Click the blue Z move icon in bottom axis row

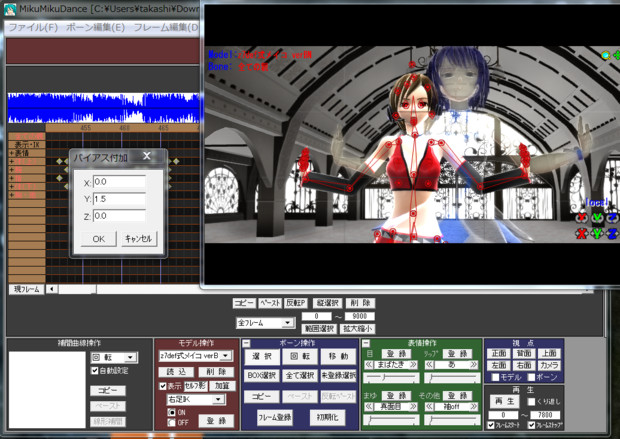pos(612,233)
